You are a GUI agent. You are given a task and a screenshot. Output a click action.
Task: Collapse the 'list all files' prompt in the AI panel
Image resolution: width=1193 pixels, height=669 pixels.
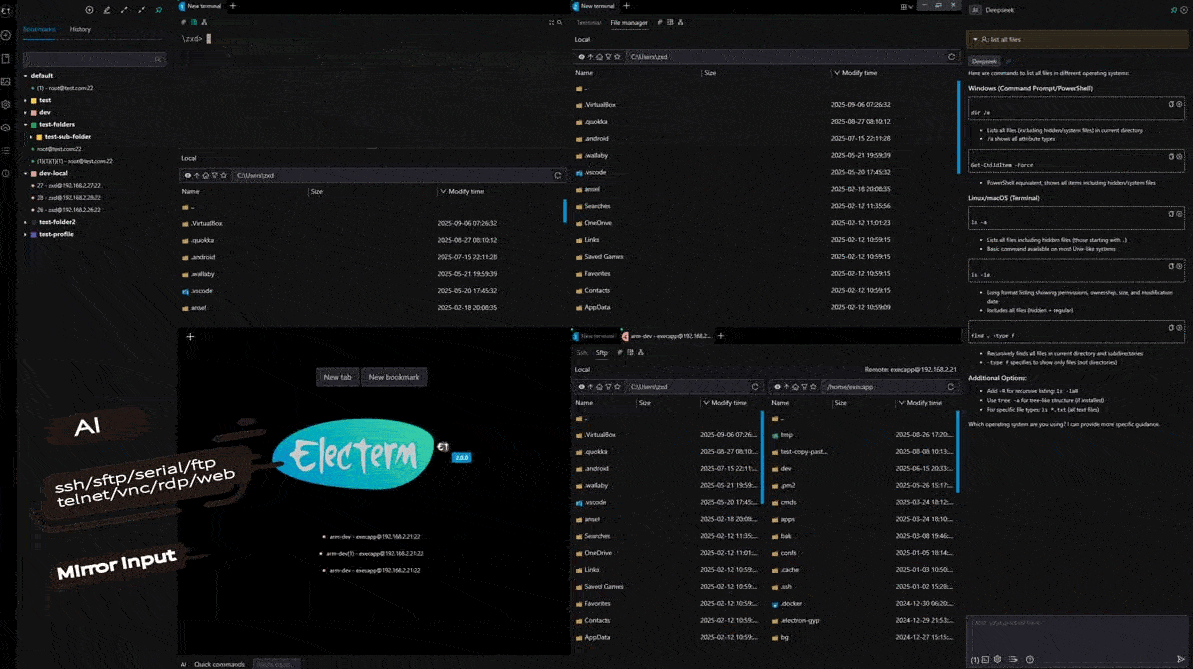tap(975, 40)
